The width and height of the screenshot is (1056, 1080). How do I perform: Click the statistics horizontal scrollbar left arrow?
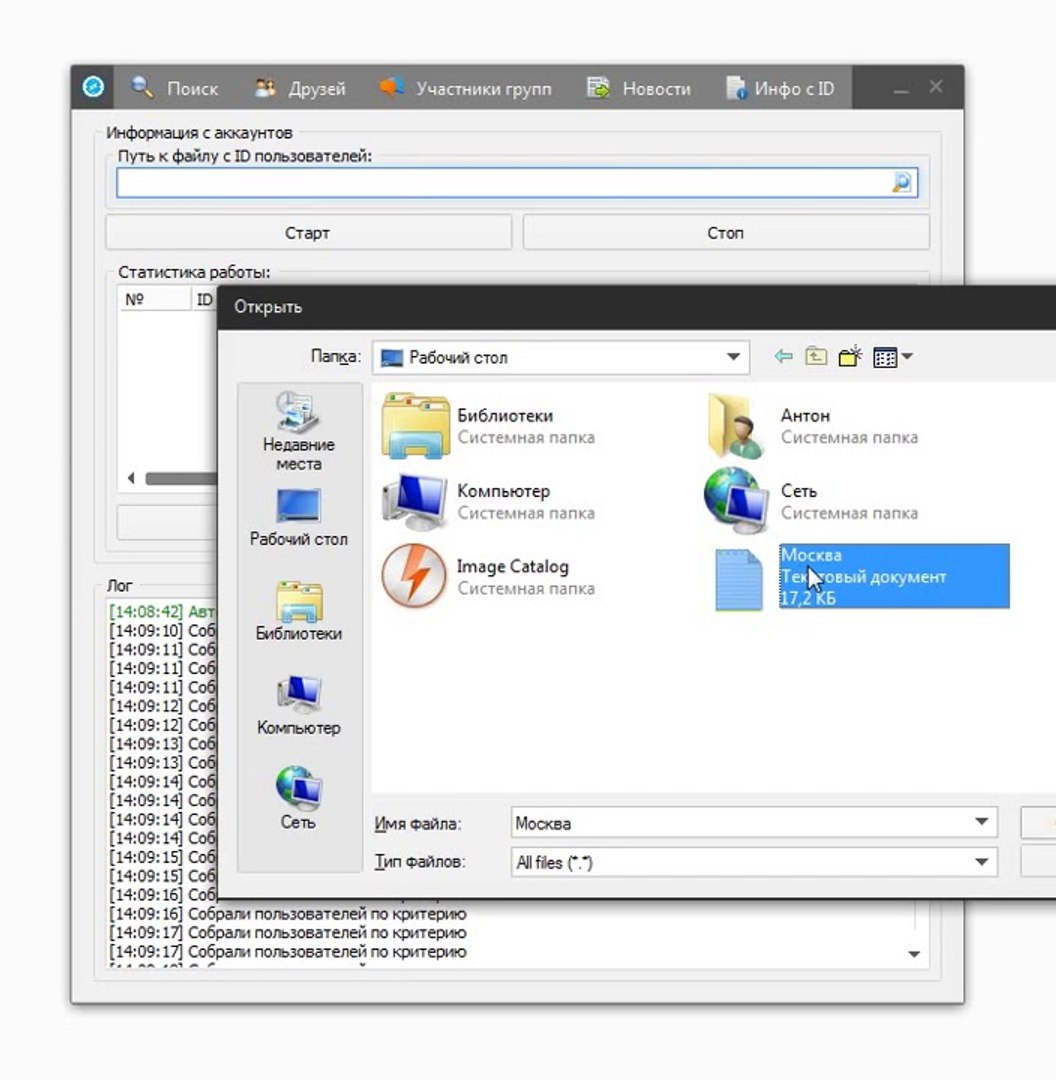(131, 478)
